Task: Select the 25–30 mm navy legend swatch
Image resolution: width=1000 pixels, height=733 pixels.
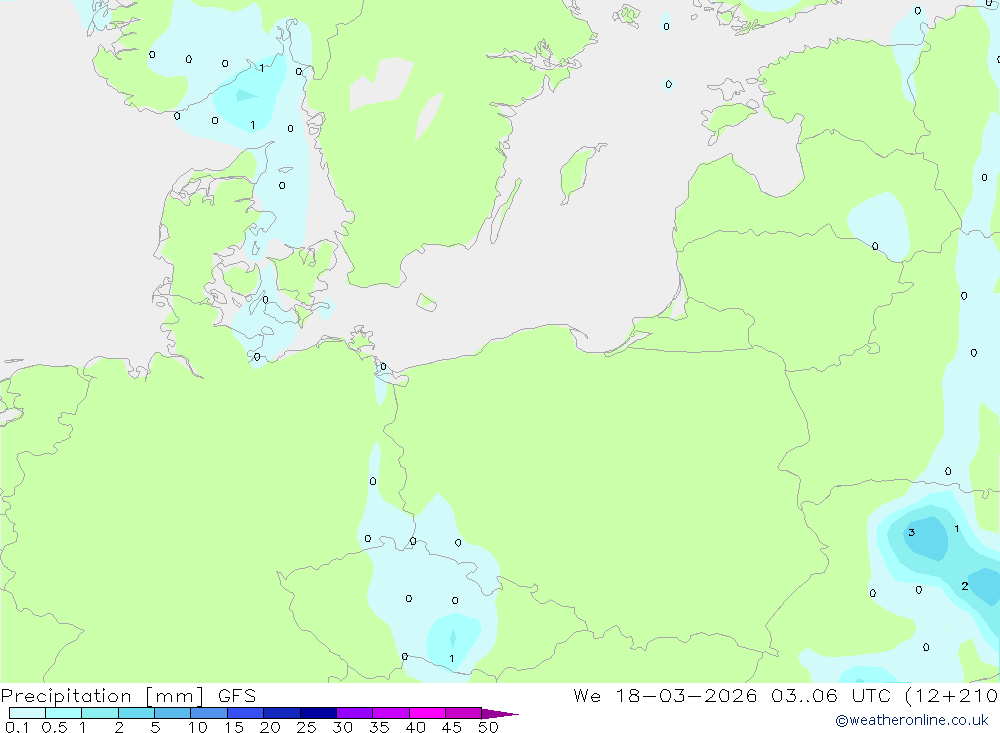Action: [318, 713]
